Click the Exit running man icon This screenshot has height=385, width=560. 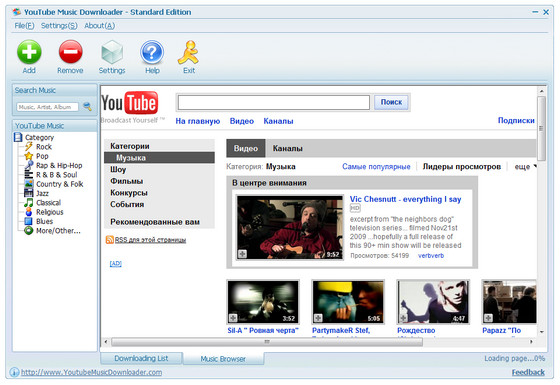tap(188, 52)
